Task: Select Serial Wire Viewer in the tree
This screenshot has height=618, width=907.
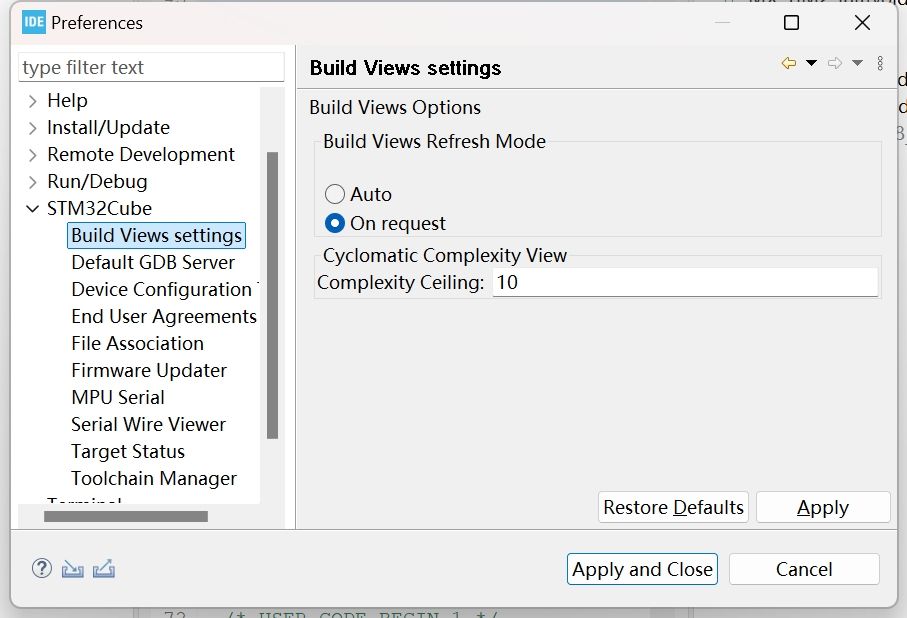Action: click(x=148, y=425)
